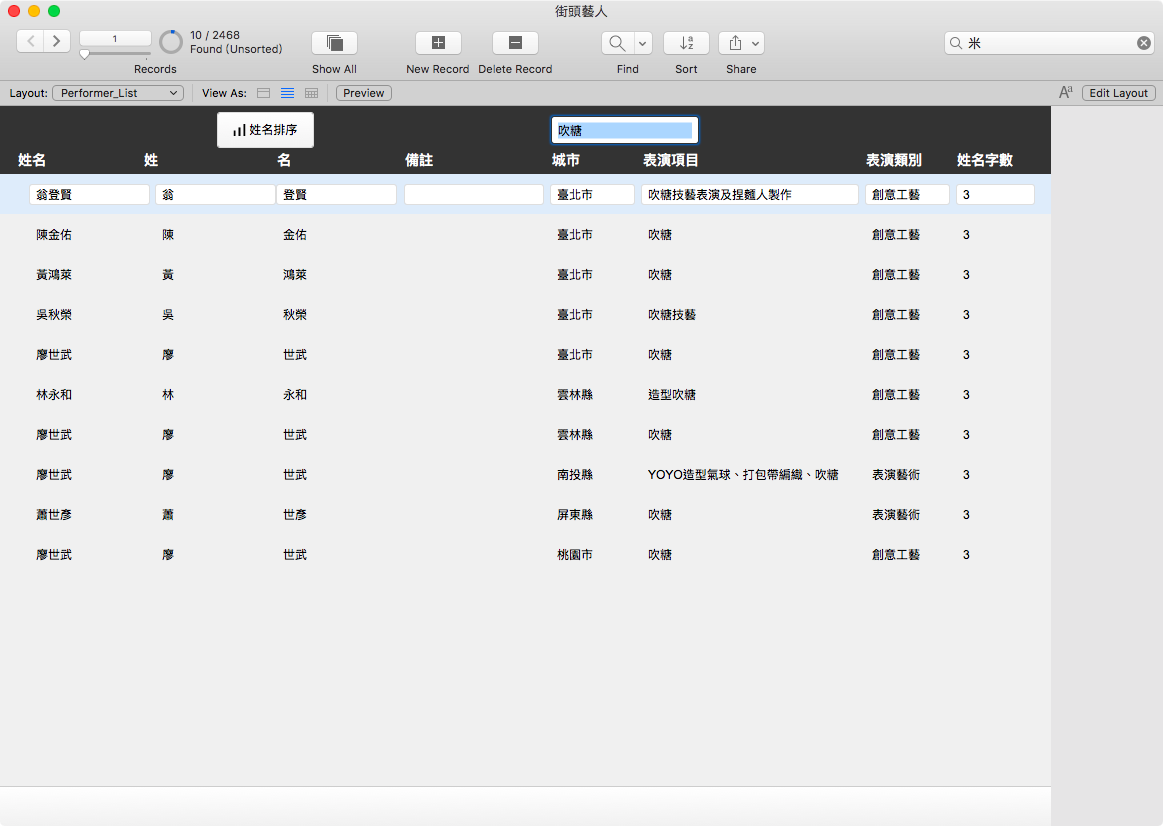1163x826 pixels.
Task: Select the 陳金佑 record name
Action: [x=54, y=234]
